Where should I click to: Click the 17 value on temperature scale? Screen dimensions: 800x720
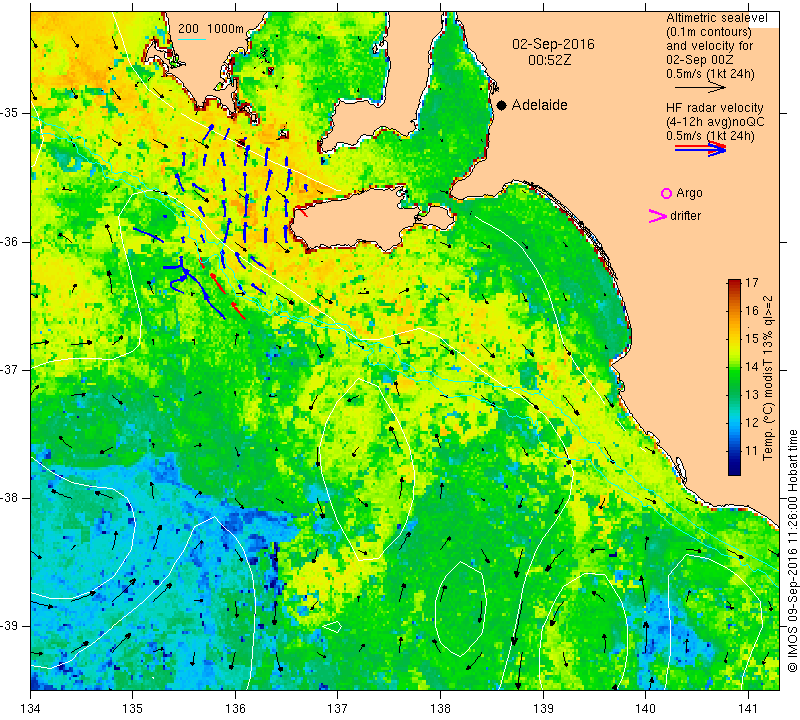(752, 282)
